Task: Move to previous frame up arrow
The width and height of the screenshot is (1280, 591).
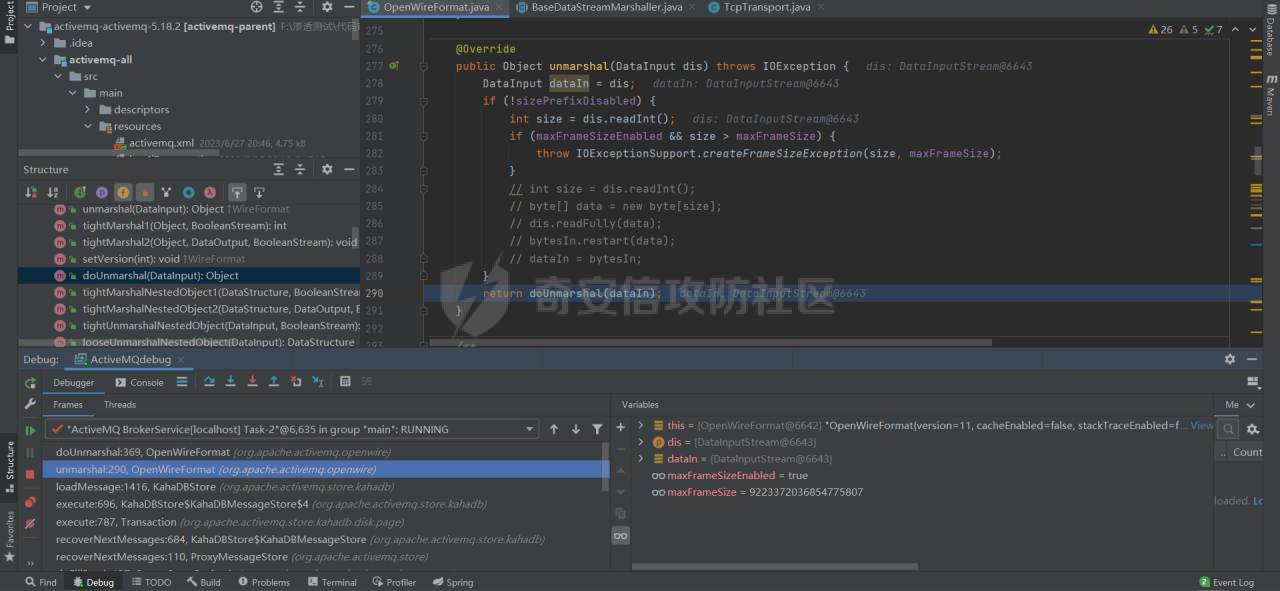Action: pos(554,429)
